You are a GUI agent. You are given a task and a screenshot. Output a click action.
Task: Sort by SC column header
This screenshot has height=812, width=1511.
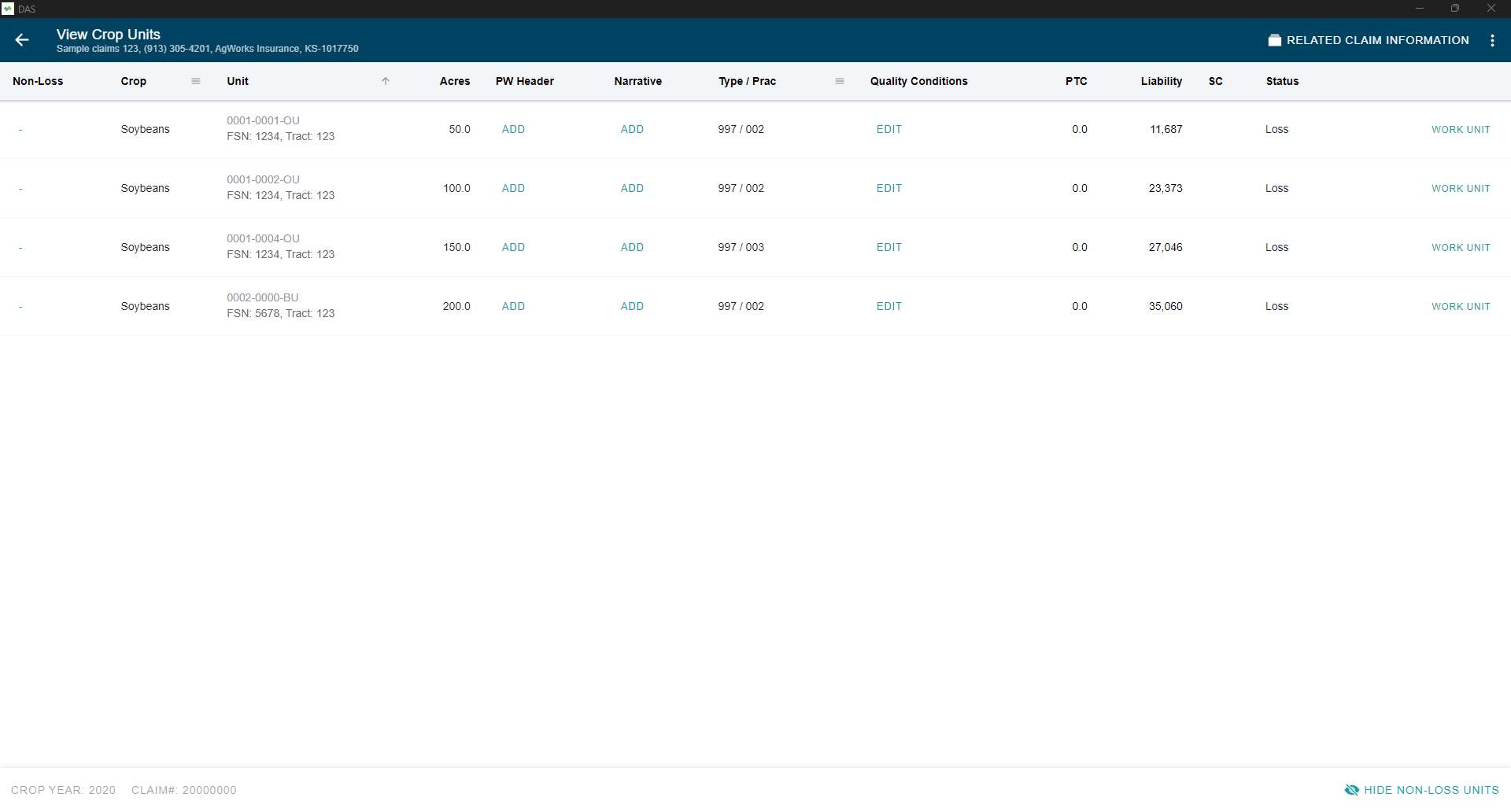[1216, 81]
